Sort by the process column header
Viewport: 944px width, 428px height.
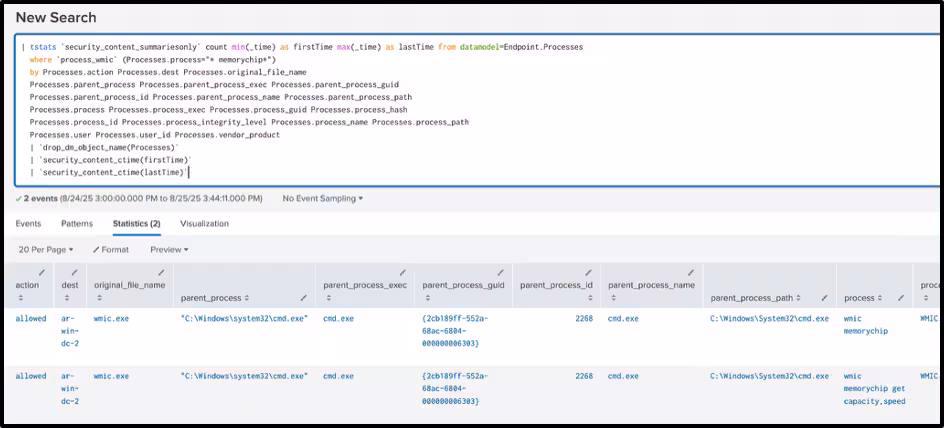860,298
